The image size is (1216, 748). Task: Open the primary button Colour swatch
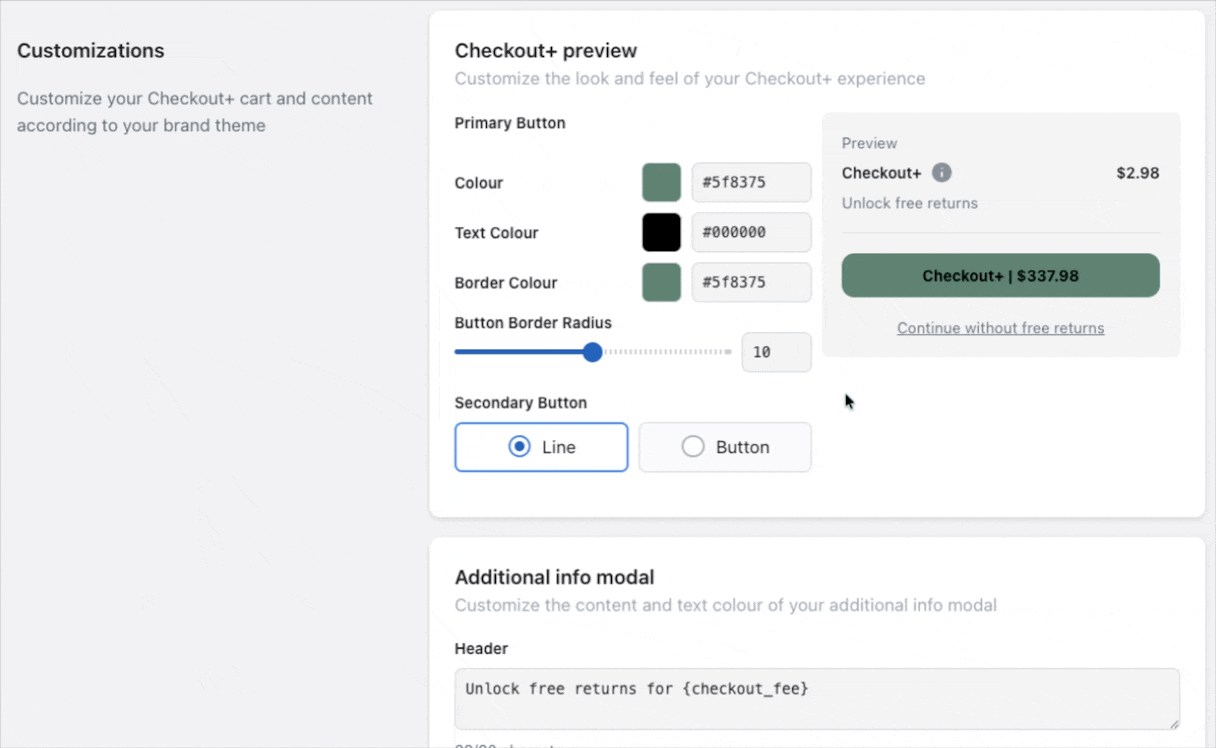[661, 183]
